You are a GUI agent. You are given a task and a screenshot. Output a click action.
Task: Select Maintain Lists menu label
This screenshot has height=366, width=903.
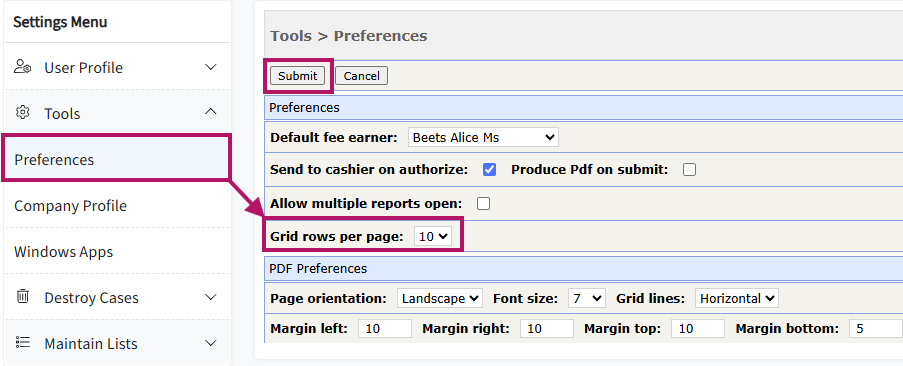91,344
